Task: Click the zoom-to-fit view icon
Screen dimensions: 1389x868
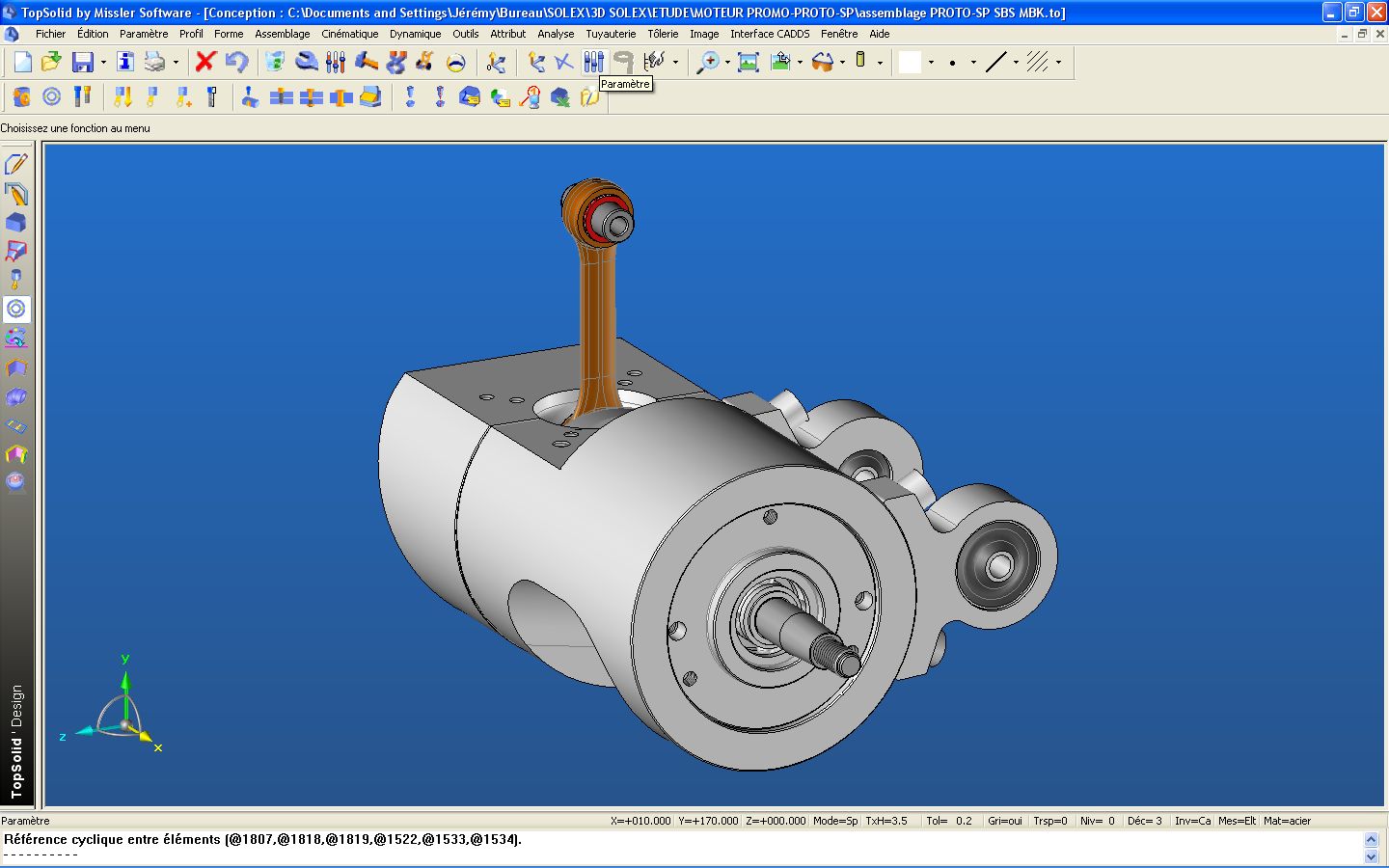Action: click(x=748, y=63)
